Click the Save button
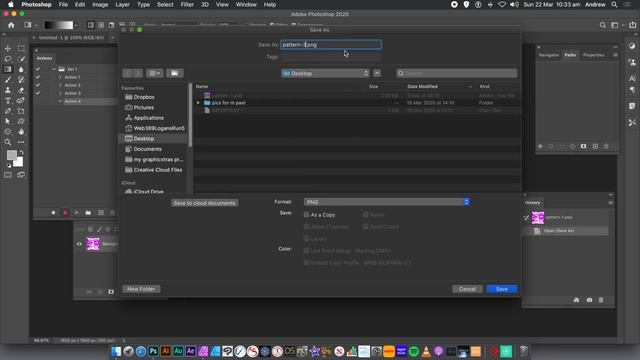640x360 pixels. (502, 289)
